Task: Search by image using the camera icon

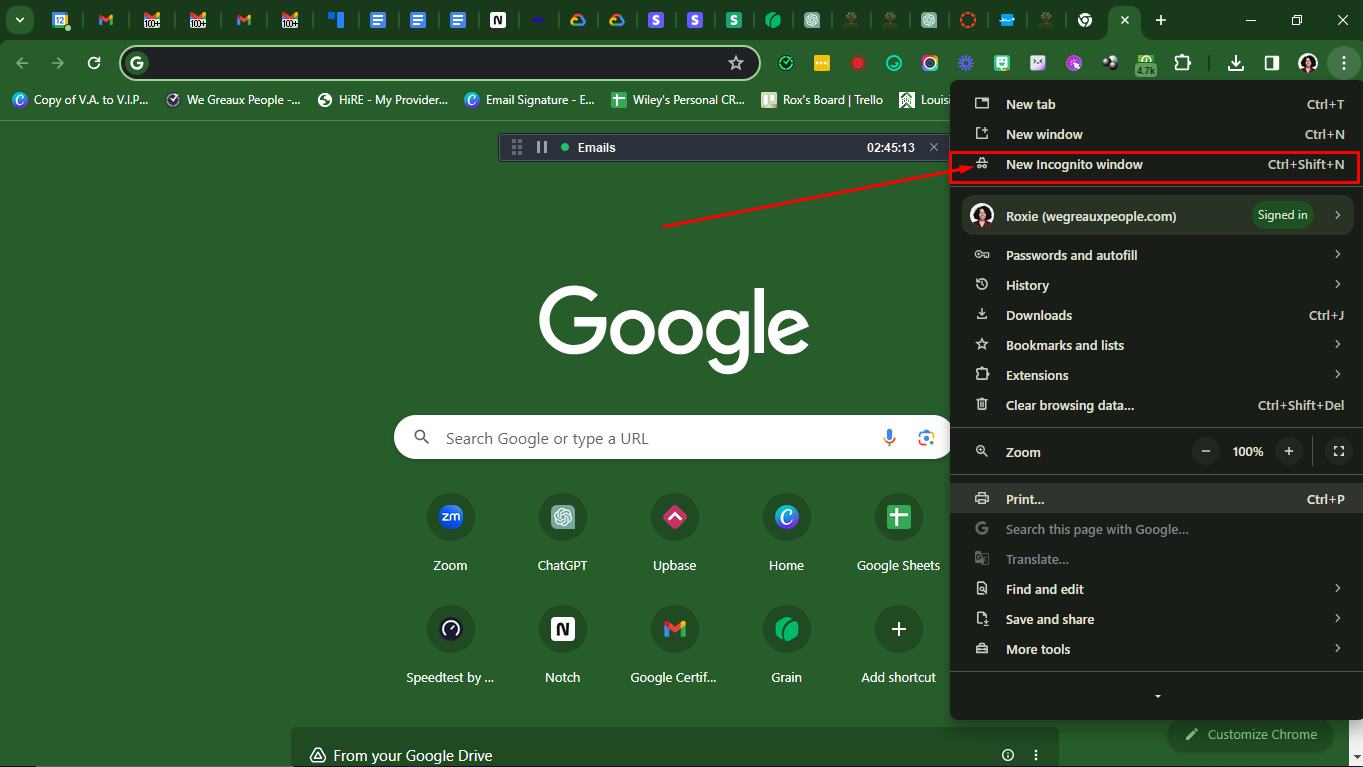Action: [926, 437]
